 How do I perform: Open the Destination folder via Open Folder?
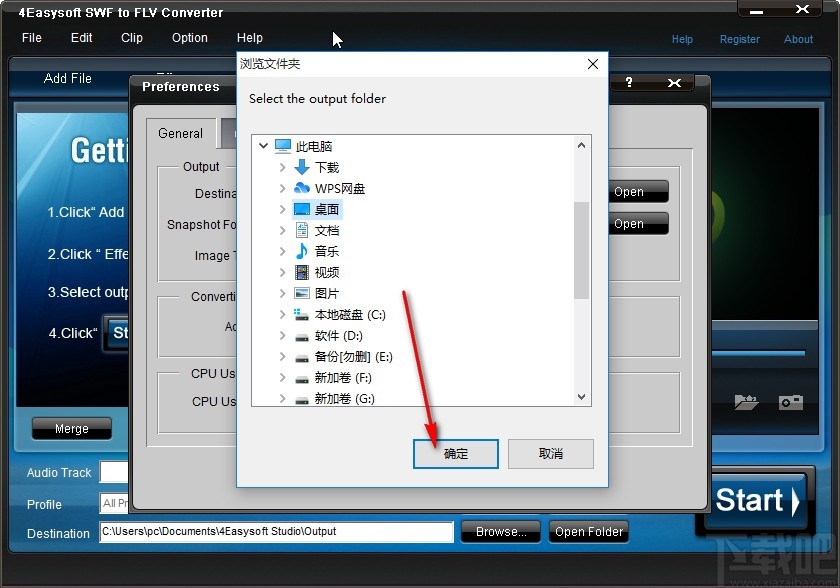pyautogui.click(x=589, y=532)
